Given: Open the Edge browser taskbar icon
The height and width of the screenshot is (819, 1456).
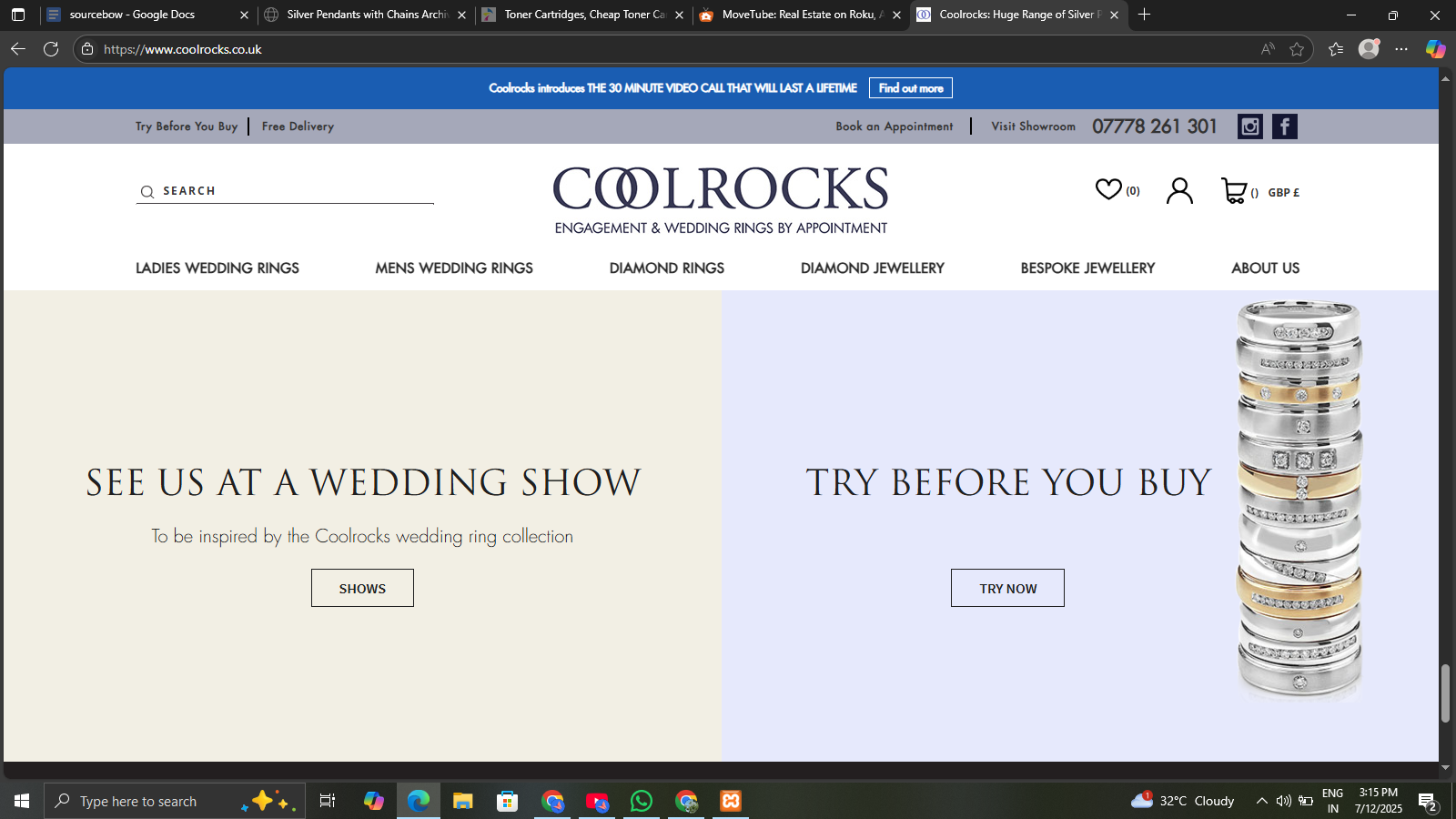Looking at the screenshot, I should click(x=419, y=801).
